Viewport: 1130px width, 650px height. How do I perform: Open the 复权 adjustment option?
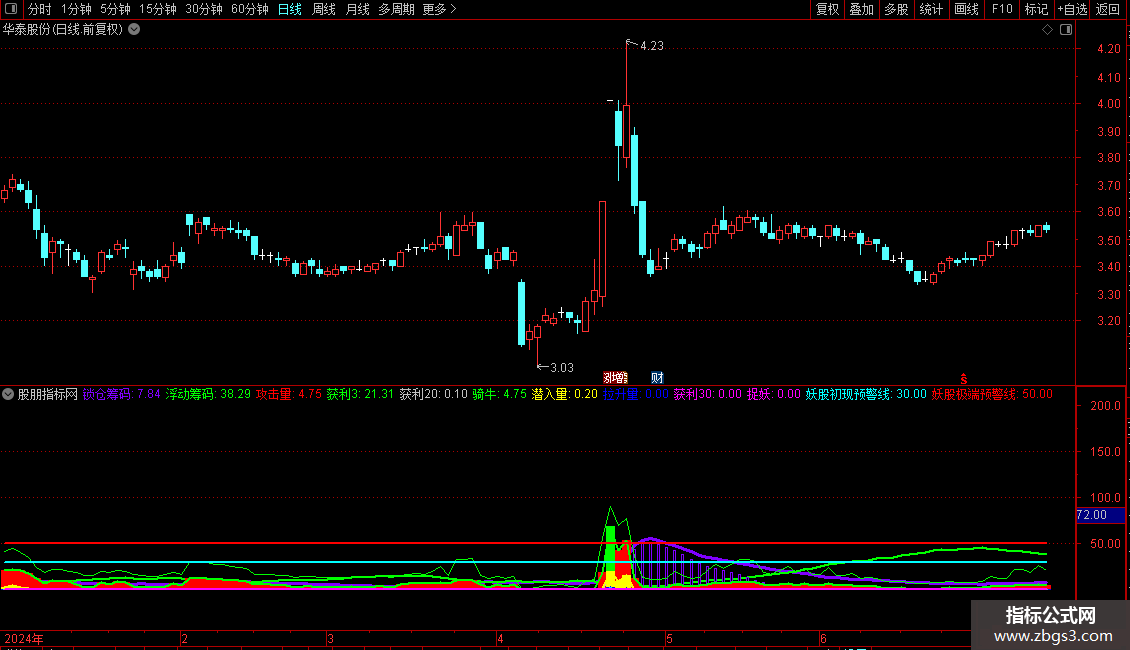point(827,9)
